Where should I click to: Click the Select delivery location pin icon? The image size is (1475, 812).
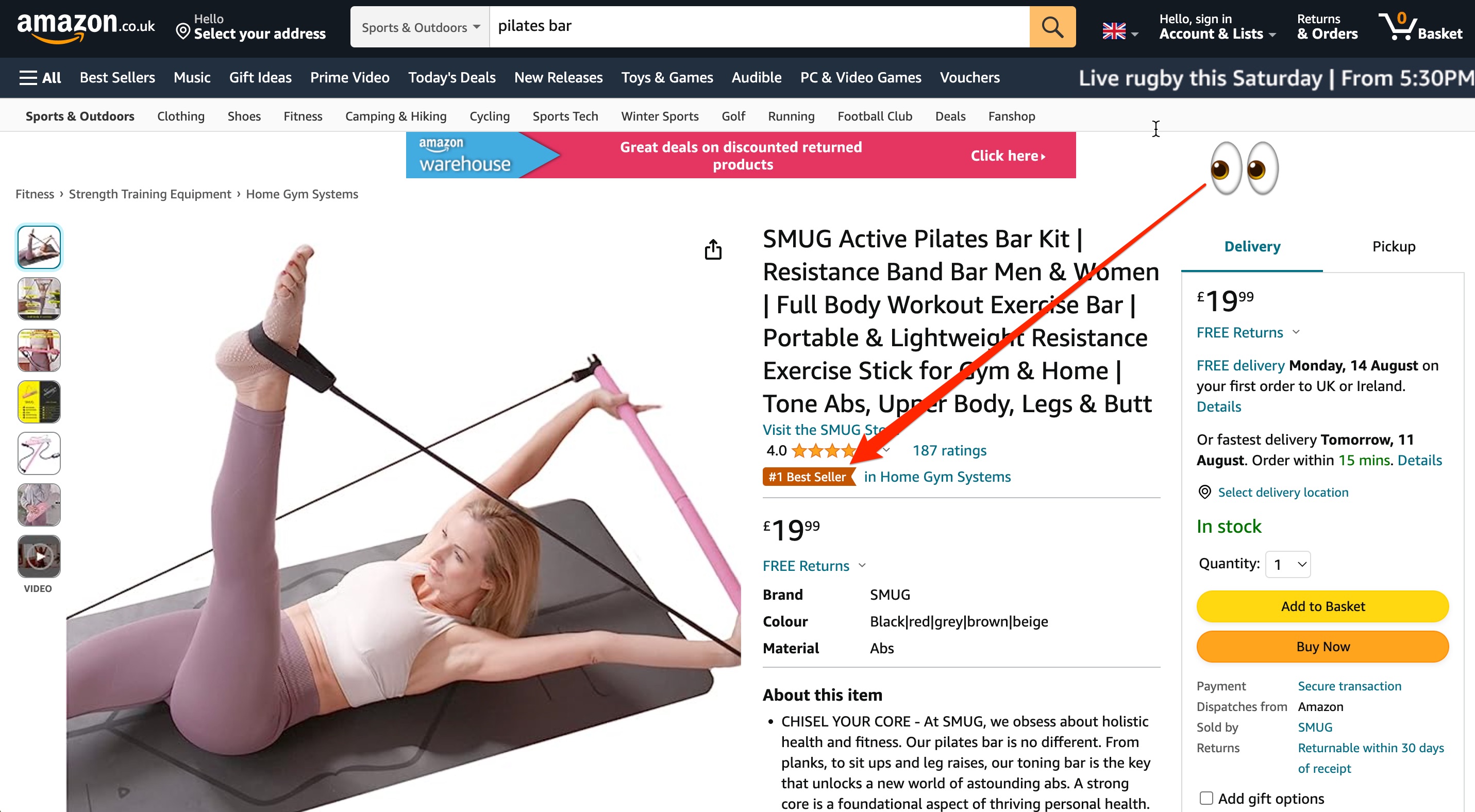click(x=1205, y=492)
